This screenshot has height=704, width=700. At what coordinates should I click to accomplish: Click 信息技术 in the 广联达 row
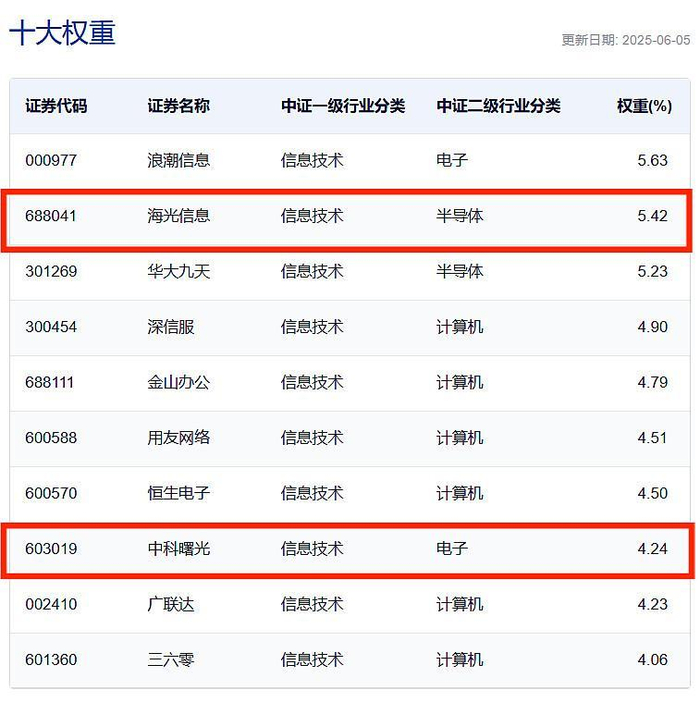(312, 604)
